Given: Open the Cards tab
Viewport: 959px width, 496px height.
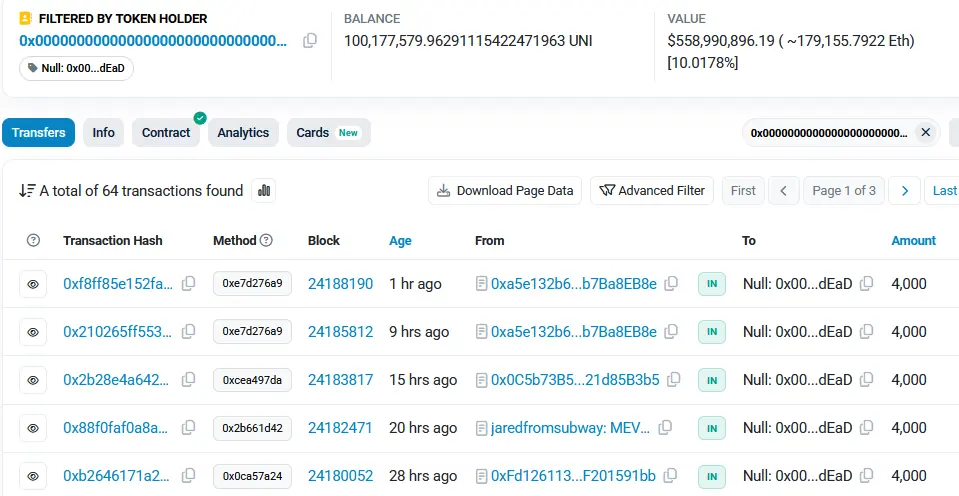Looking at the screenshot, I should (x=328, y=133).
